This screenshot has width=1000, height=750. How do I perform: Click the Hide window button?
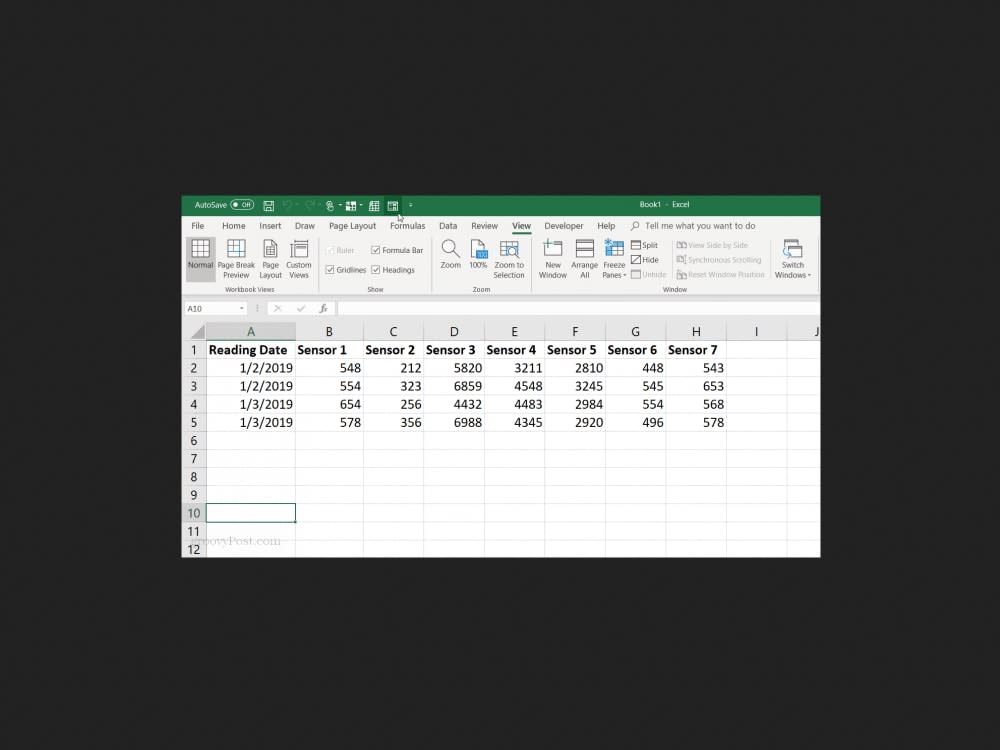(645, 260)
